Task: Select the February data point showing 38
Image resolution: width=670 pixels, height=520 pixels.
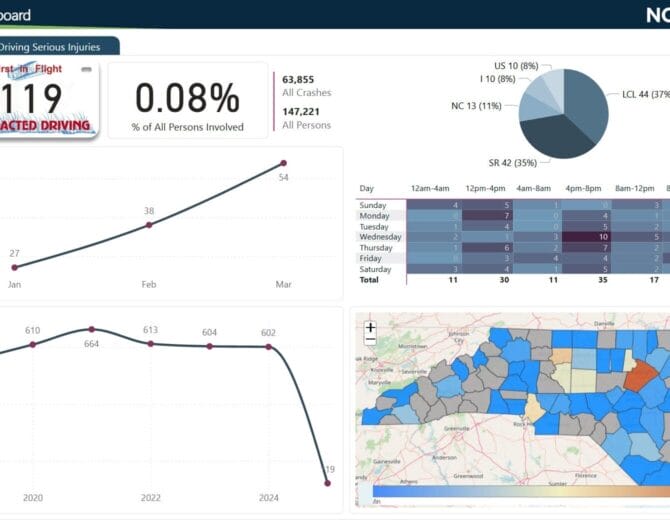Action: [x=149, y=225]
